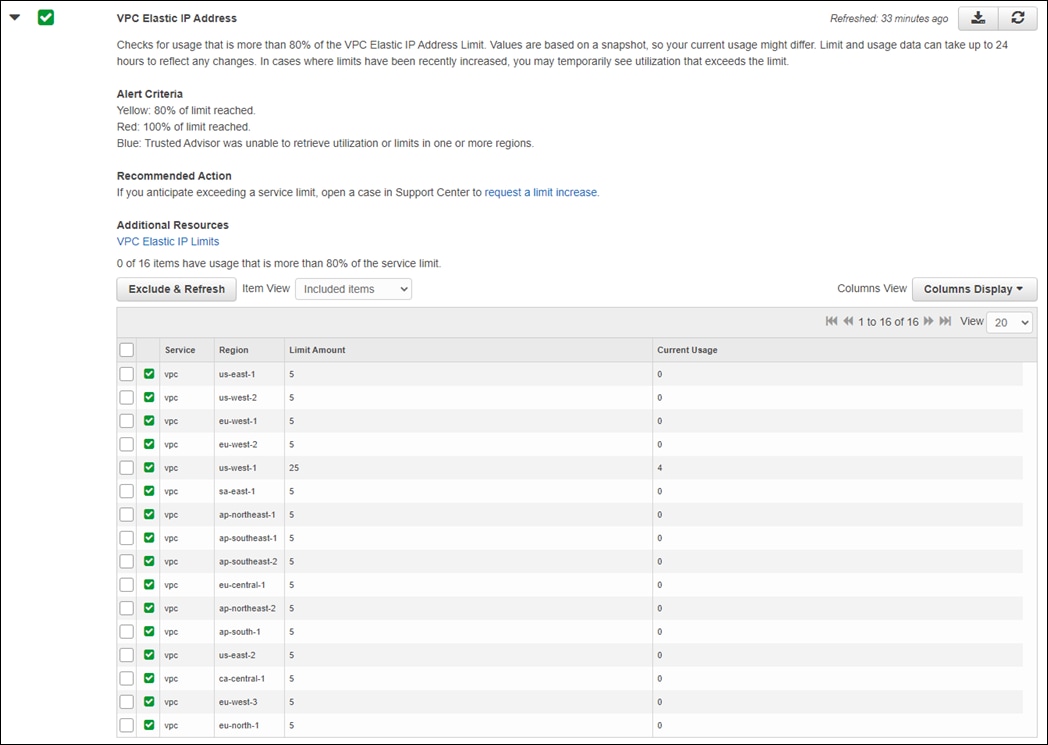Open the View rows-per-page dropdown
This screenshot has height=745, width=1048.
coord(1010,322)
